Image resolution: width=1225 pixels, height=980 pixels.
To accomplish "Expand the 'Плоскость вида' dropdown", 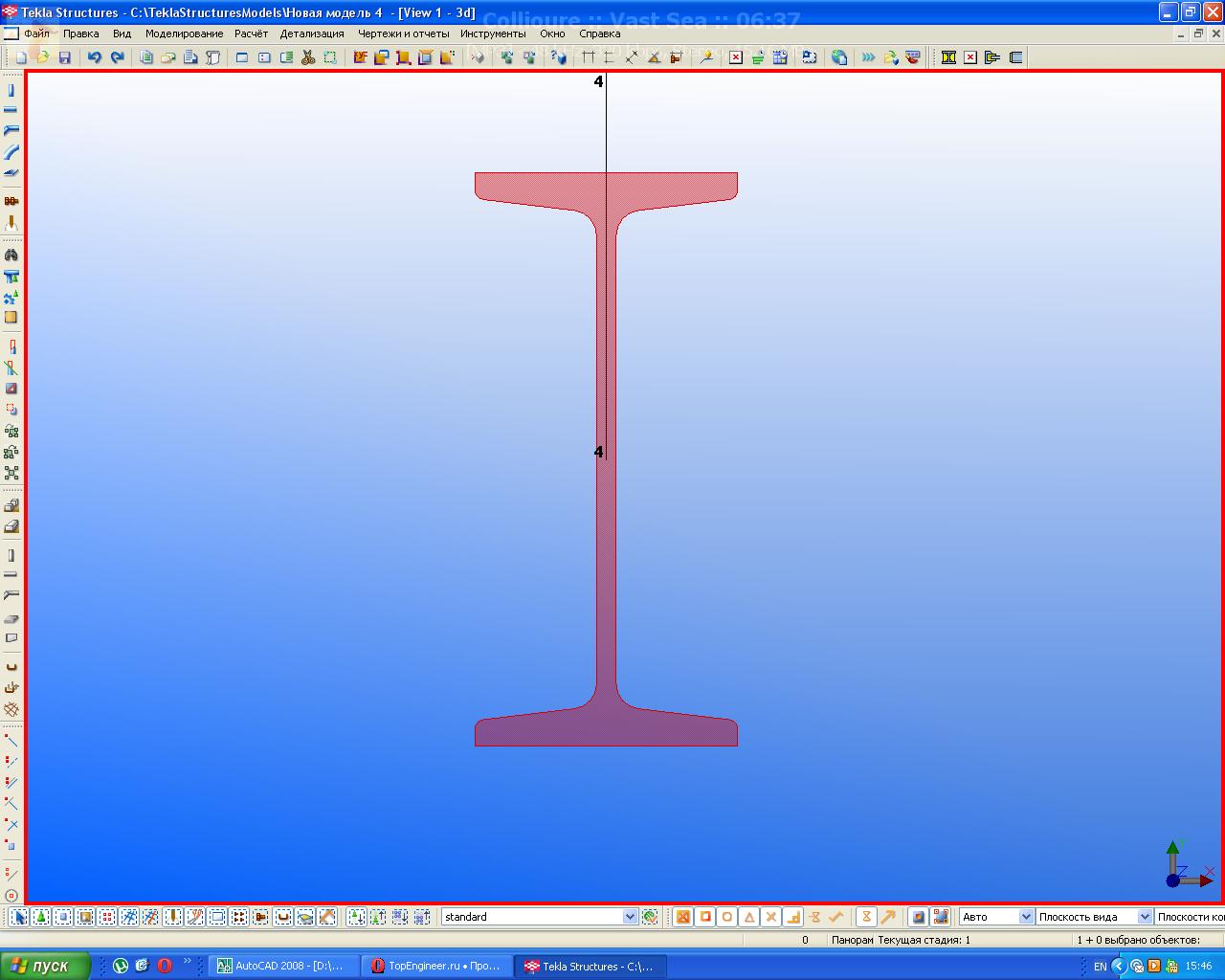I will tap(1144, 917).
